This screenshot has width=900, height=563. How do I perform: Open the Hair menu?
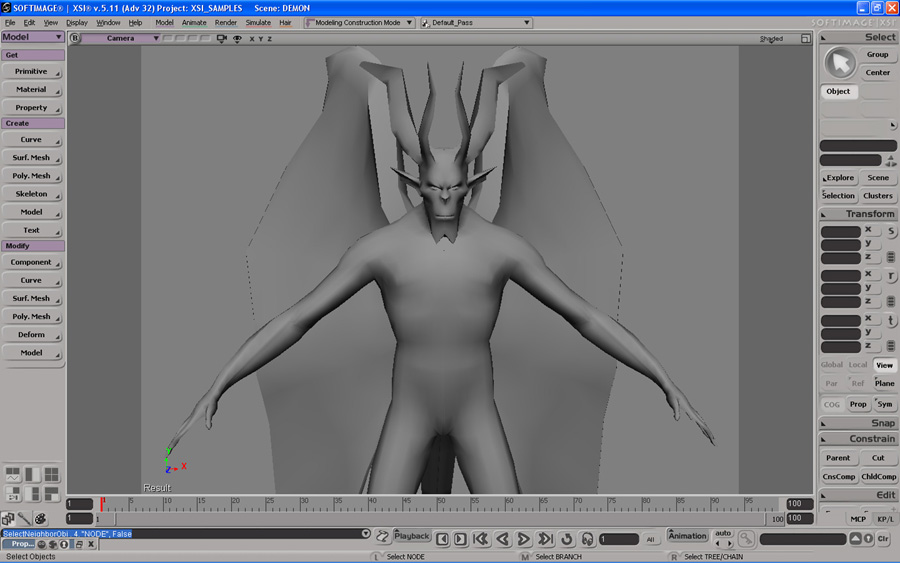point(285,23)
